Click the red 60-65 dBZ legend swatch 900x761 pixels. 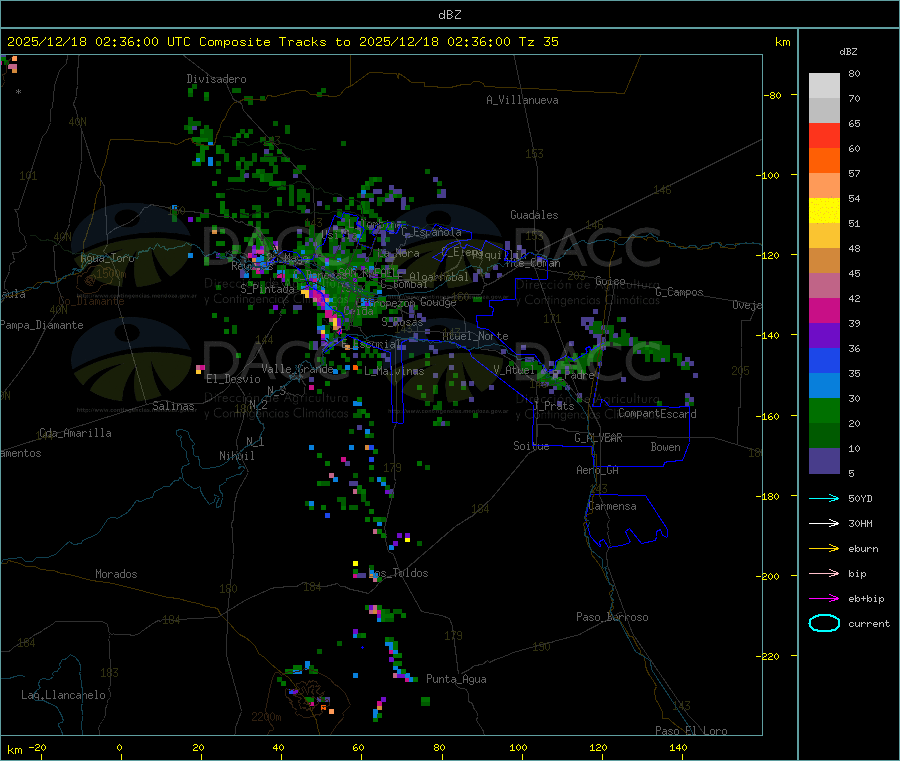[x=824, y=135]
